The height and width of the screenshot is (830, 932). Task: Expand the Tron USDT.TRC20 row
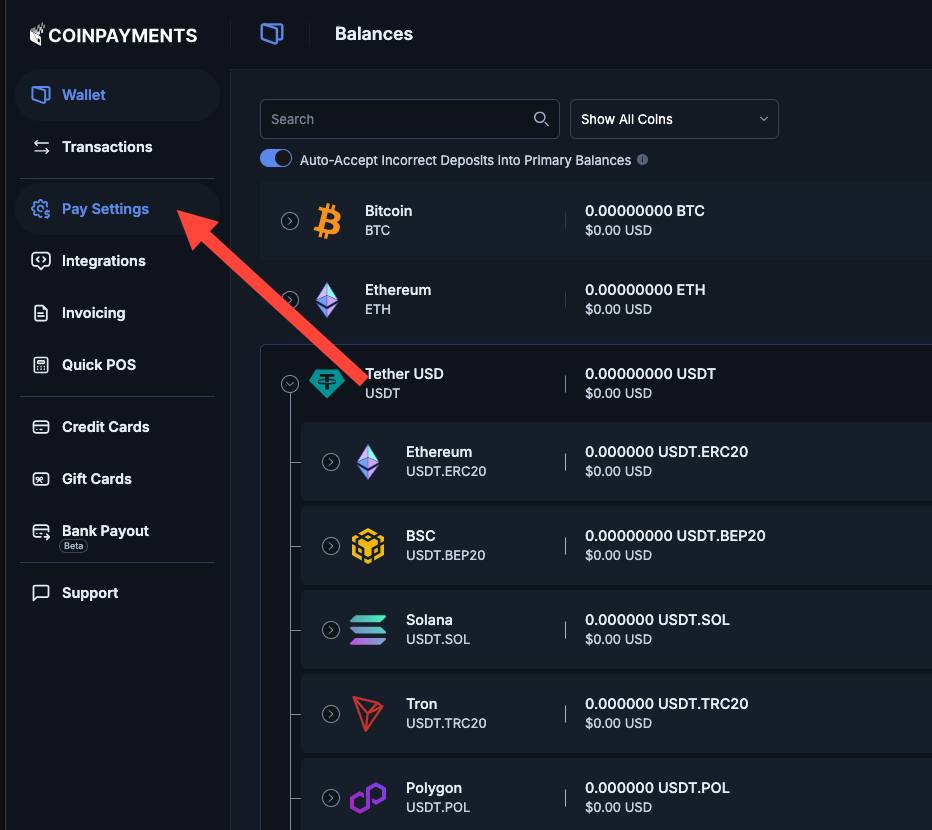pos(330,713)
